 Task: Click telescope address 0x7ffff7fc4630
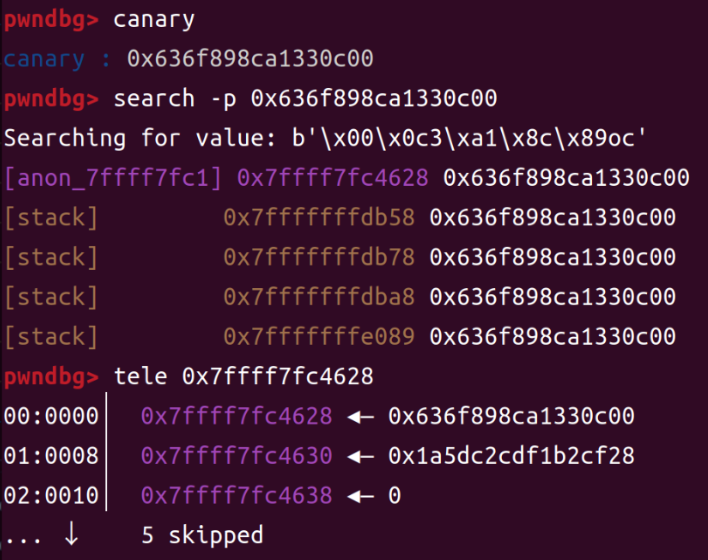click(x=236, y=456)
